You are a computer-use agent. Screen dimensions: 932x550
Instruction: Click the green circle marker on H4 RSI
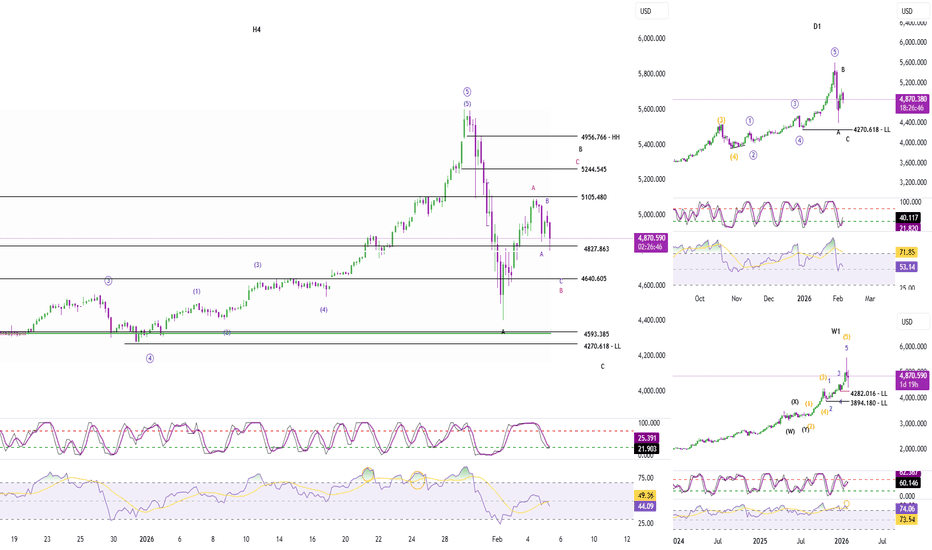(368, 474)
